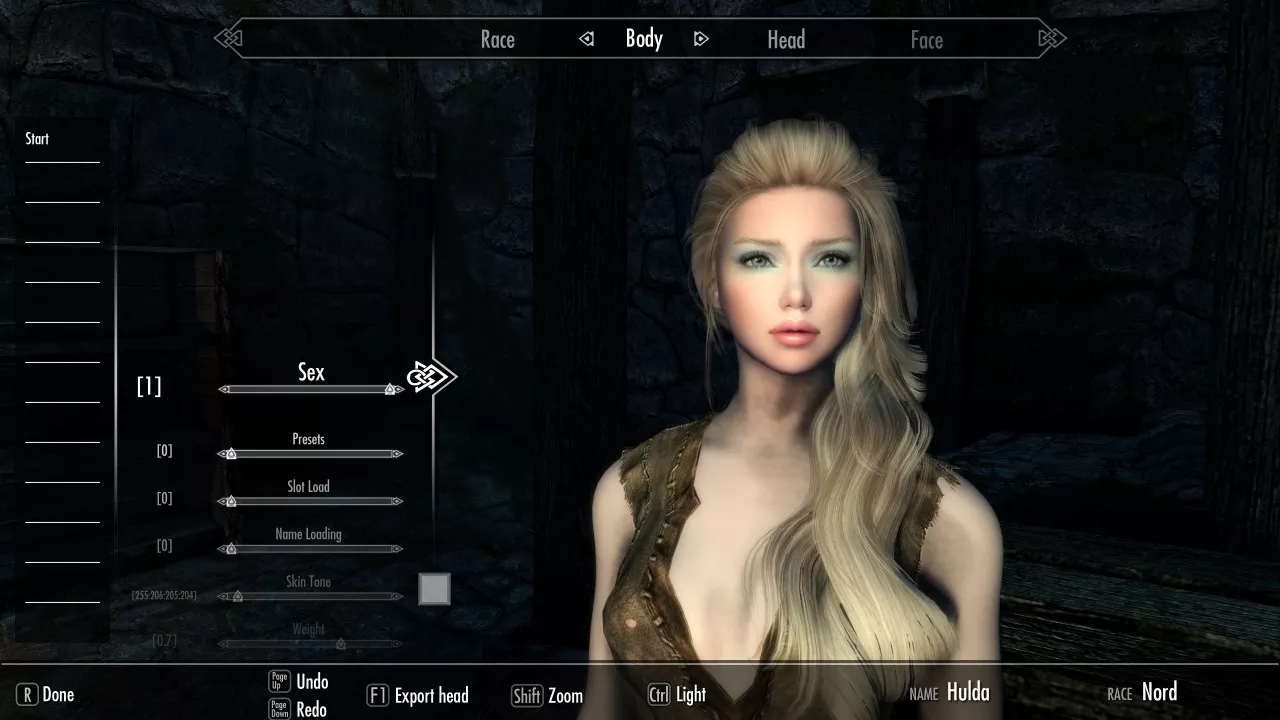Click the Shift Zoom prompt
Screen dimensions: 1280x720
547,696
